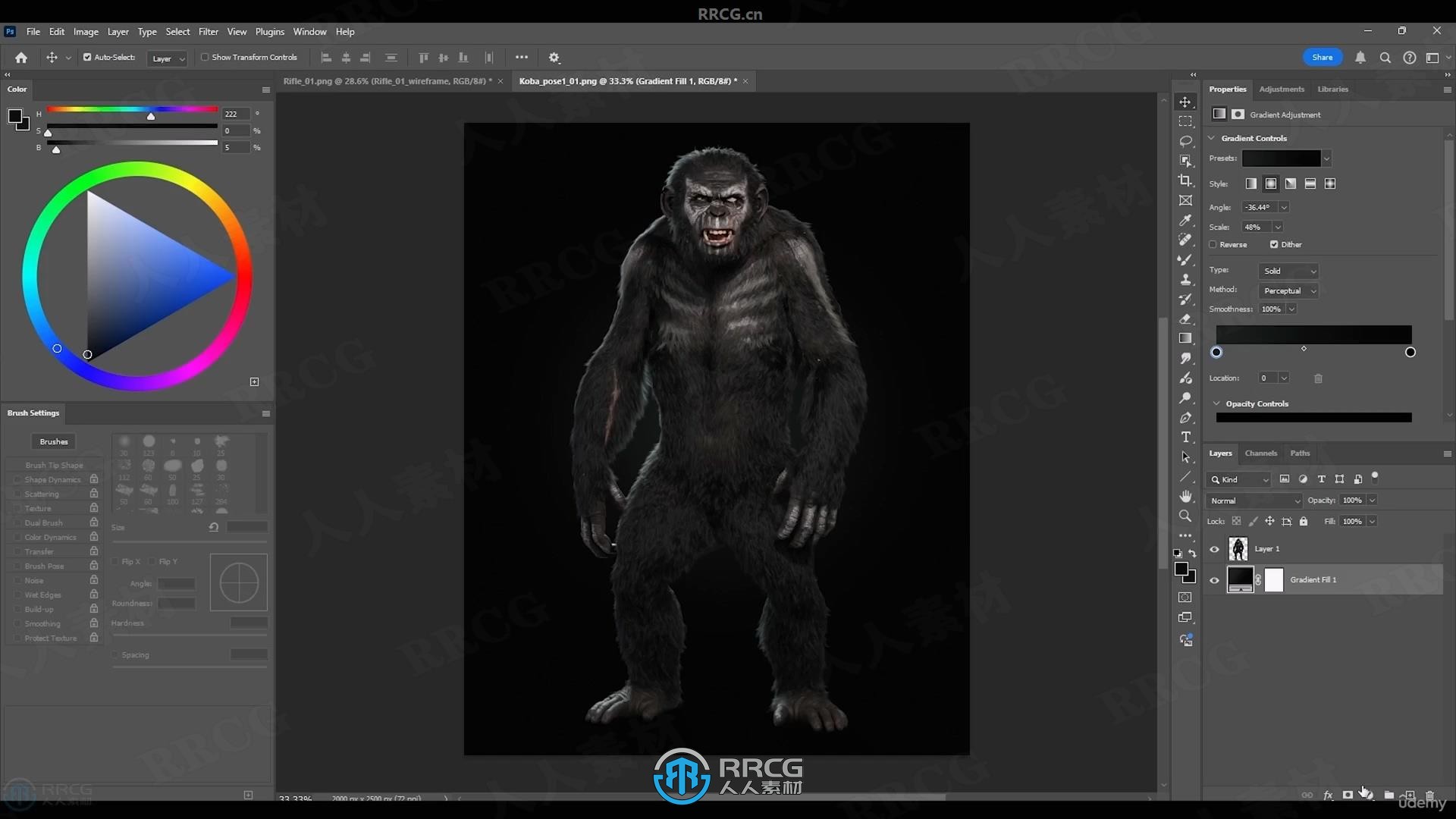Open the Angle value dropdown
The height and width of the screenshot is (819, 1456).
pyautogui.click(x=1284, y=207)
